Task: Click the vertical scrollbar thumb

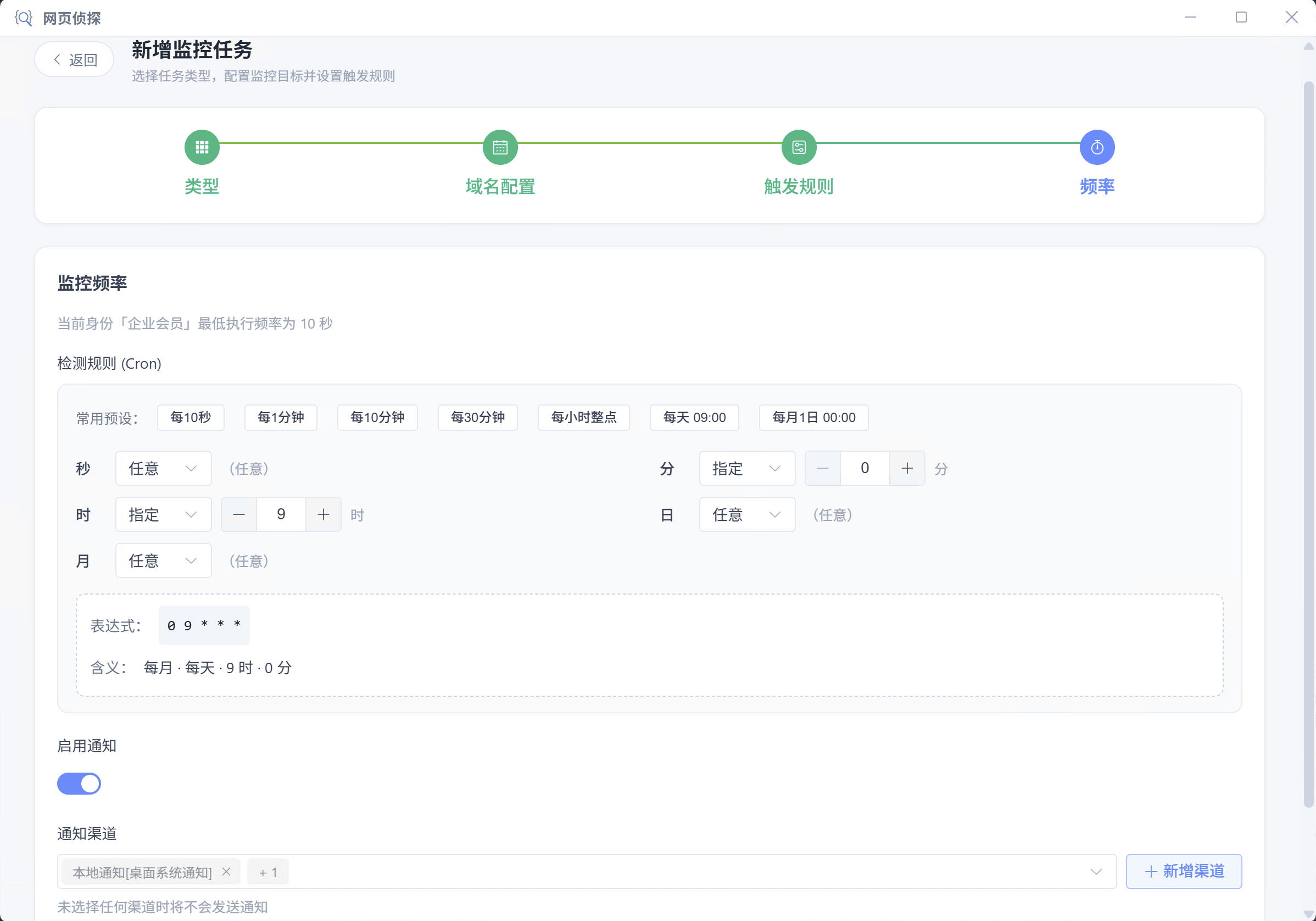Action: [1308, 445]
